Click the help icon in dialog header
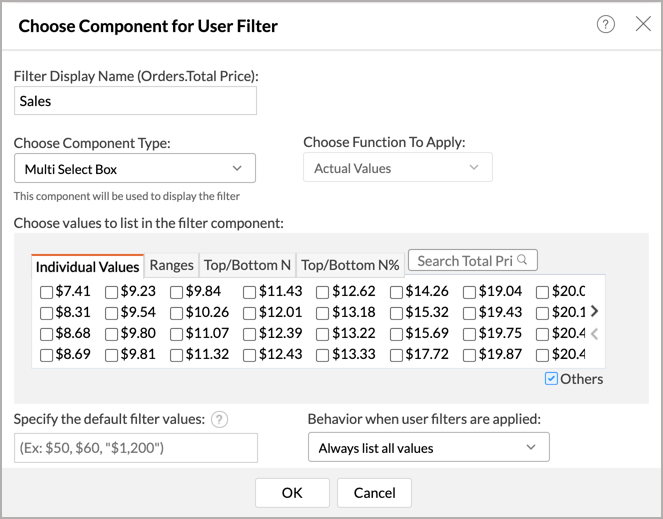Viewport: 663px width, 519px height. pyautogui.click(x=605, y=25)
